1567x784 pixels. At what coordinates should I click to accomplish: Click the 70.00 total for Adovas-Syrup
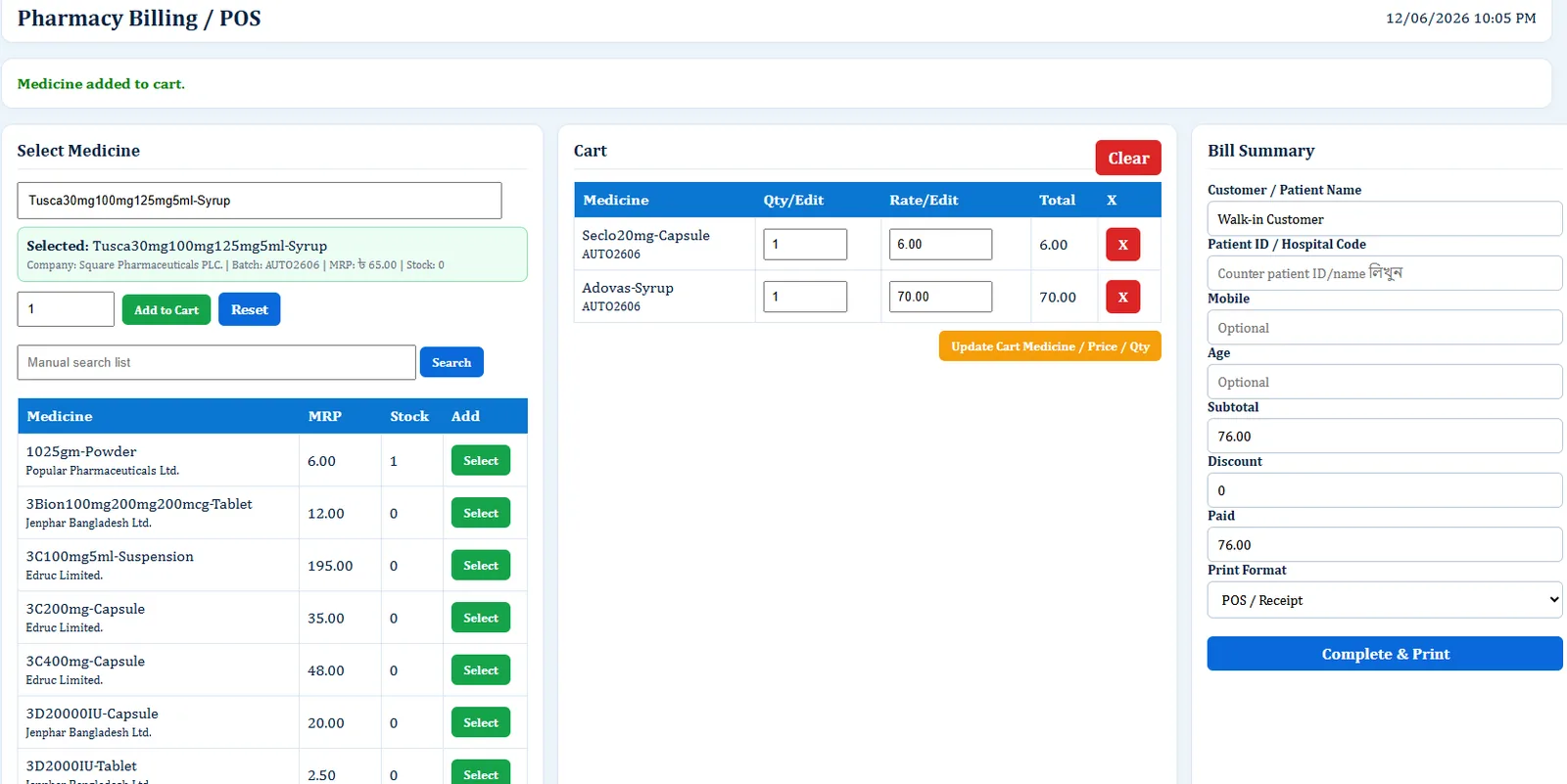pyautogui.click(x=1058, y=298)
